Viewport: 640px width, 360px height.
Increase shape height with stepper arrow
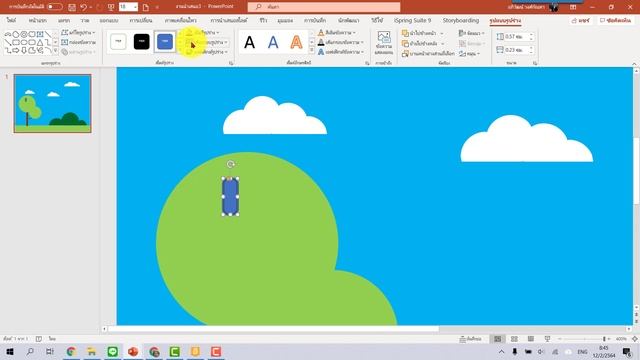pos(531,35)
